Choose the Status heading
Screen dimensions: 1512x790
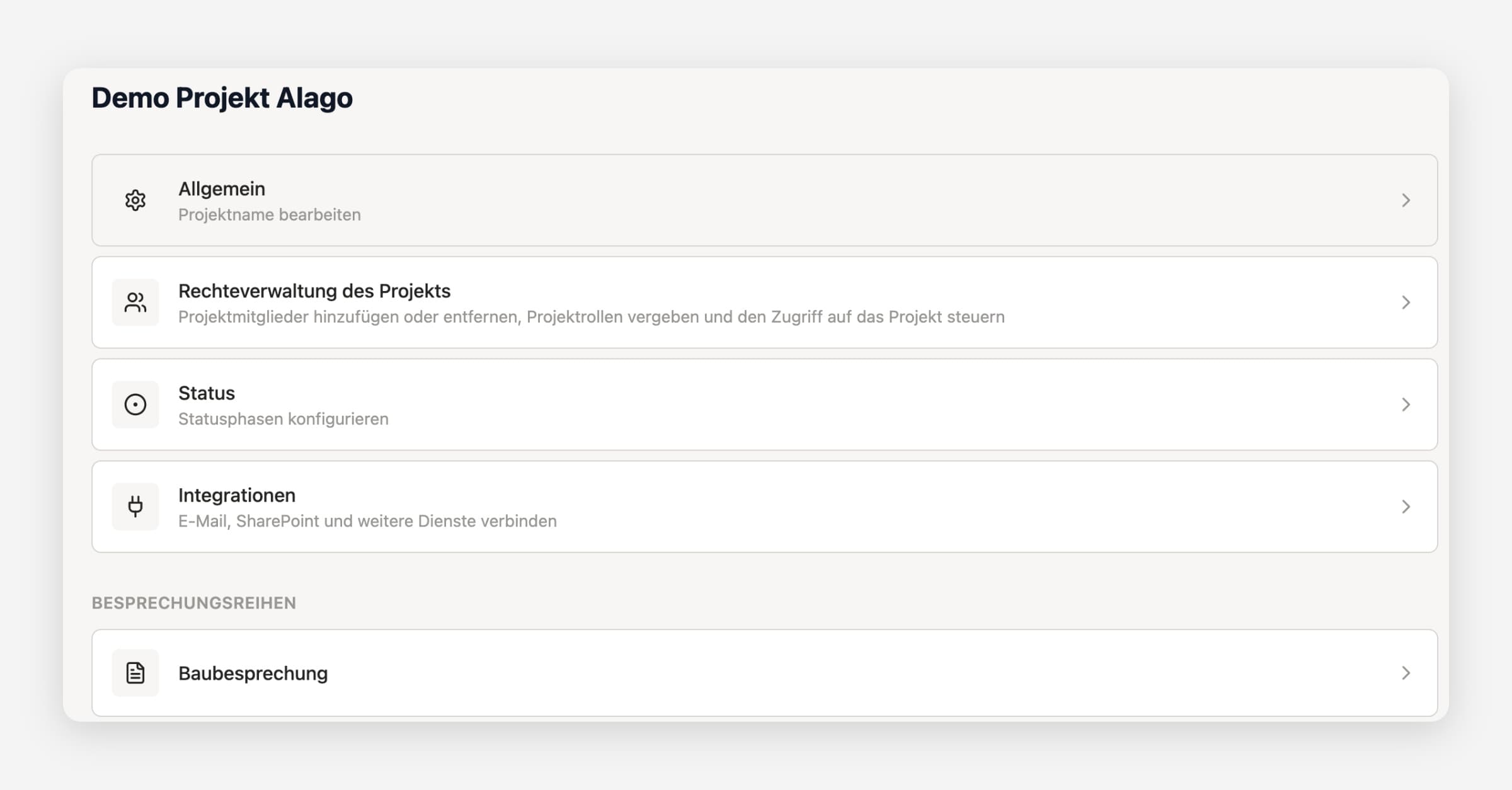pyautogui.click(x=207, y=393)
